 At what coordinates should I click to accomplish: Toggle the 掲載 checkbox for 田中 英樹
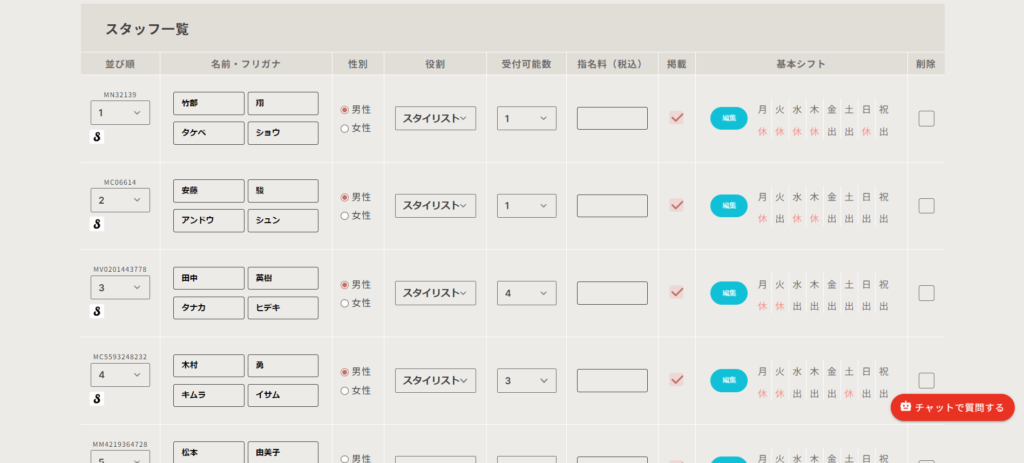[x=677, y=292]
